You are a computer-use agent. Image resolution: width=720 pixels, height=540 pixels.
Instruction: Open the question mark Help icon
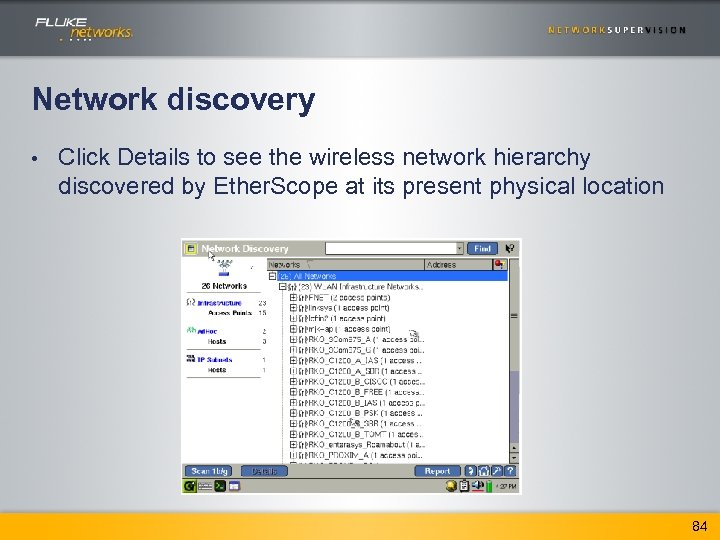coord(510,471)
